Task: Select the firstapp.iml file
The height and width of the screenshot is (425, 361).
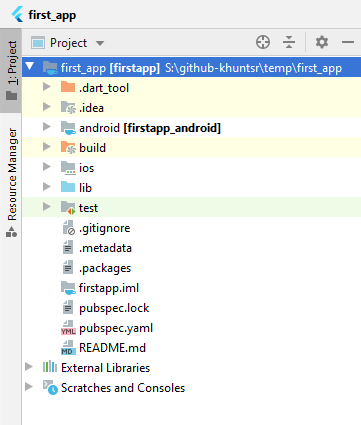Action: (109, 288)
